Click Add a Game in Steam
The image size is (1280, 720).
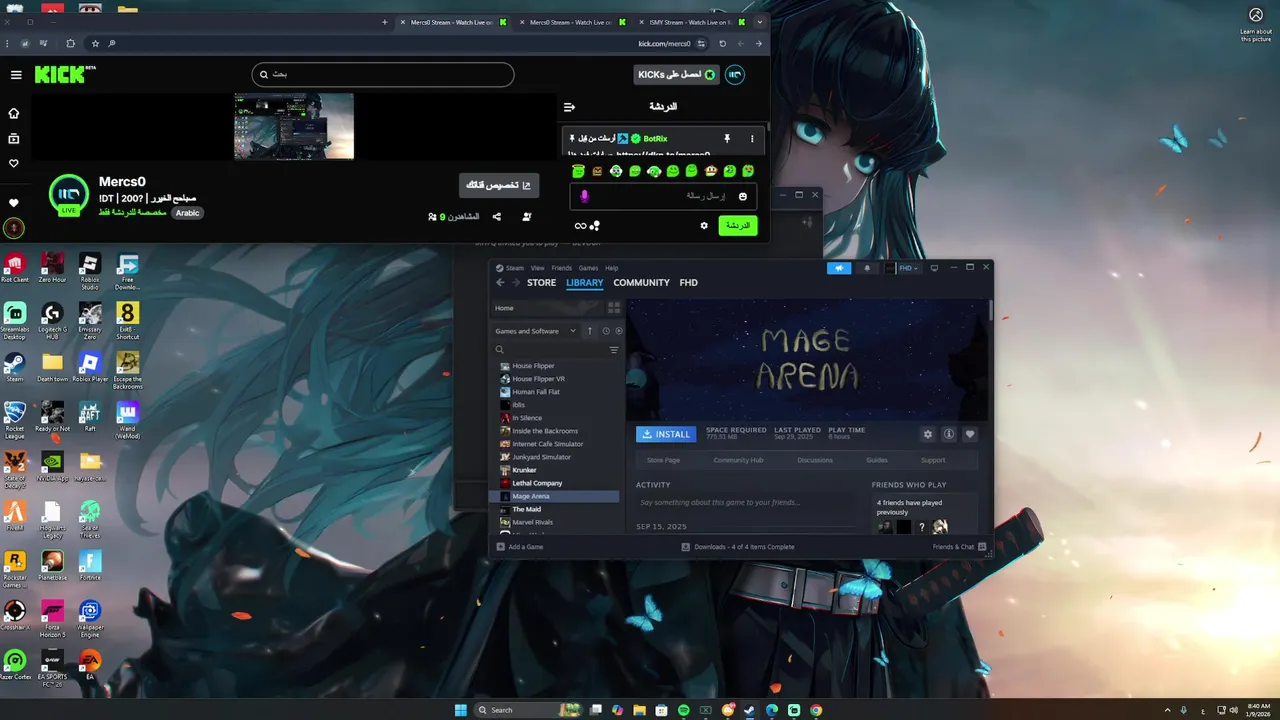pos(520,547)
